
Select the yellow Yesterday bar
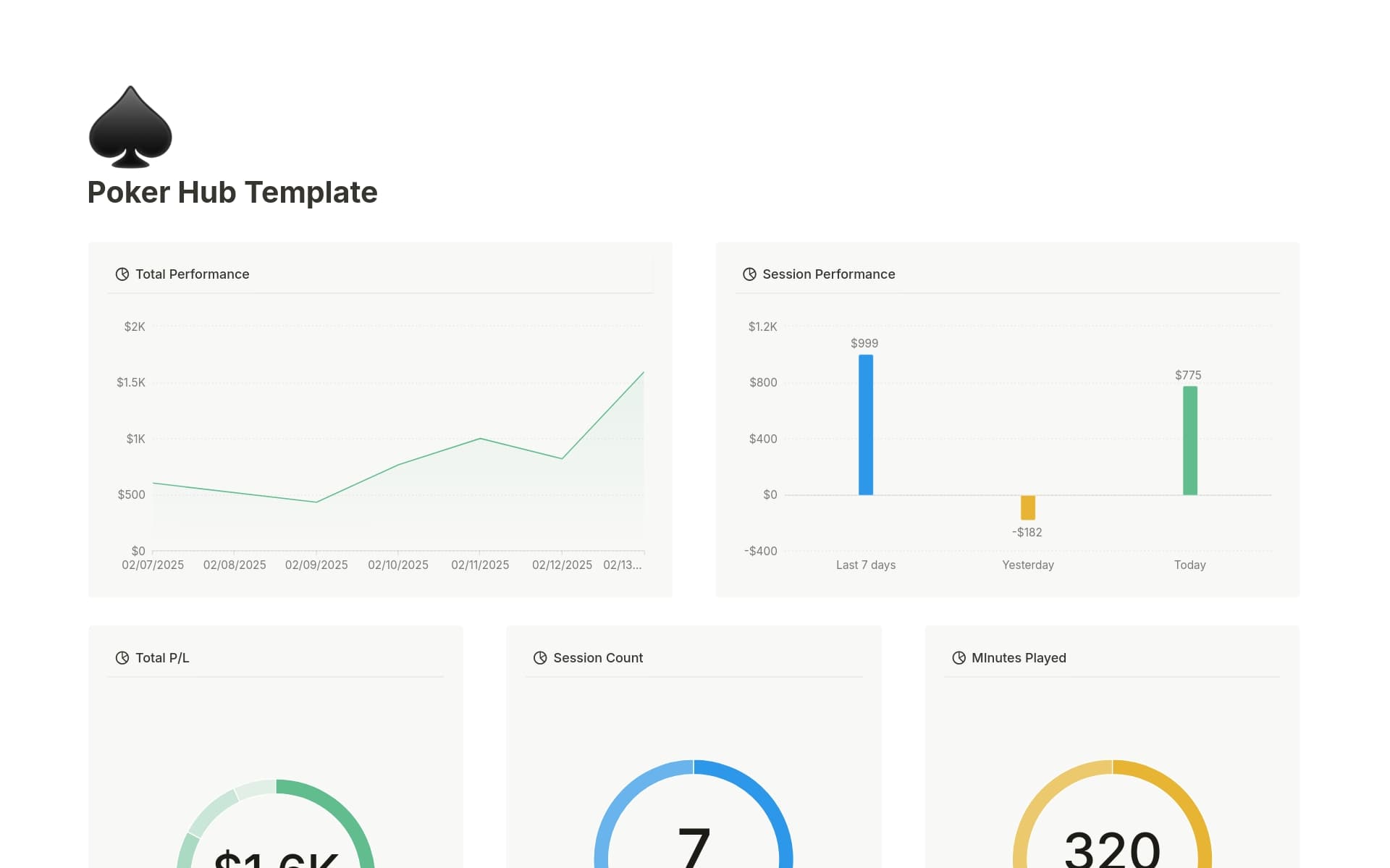1027,505
